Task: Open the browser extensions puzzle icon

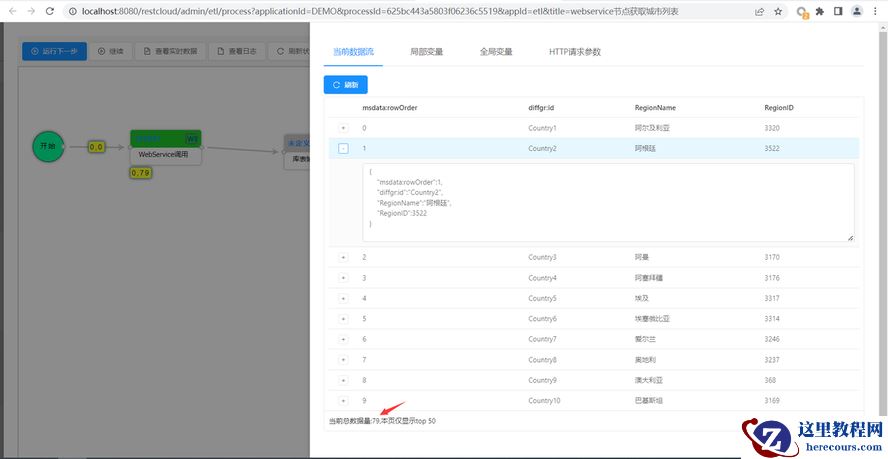Action: (x=820, y=11)
